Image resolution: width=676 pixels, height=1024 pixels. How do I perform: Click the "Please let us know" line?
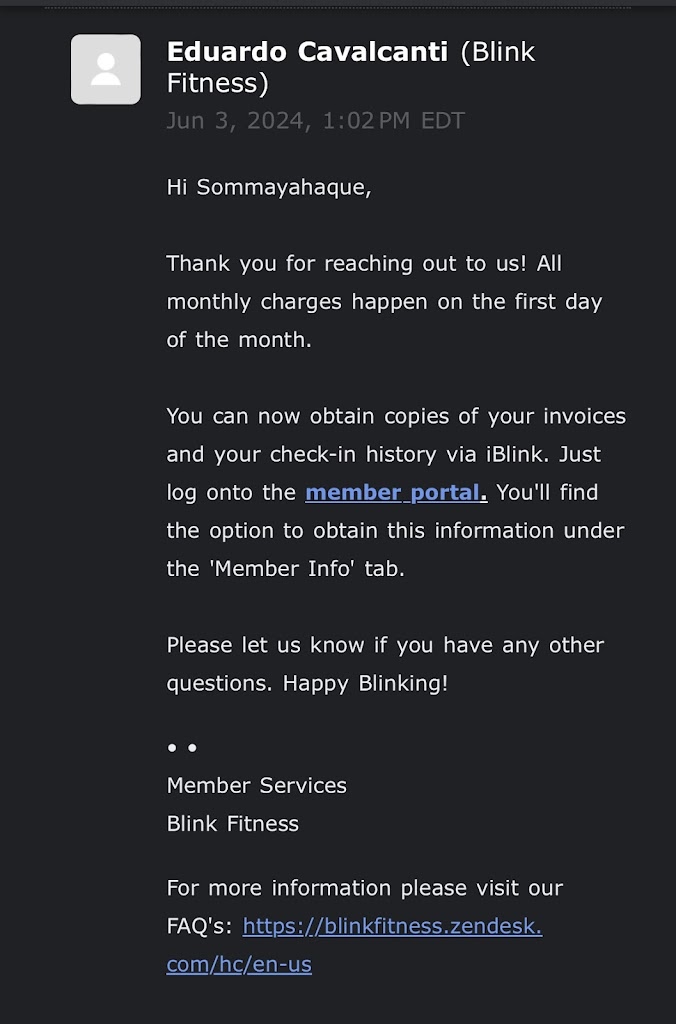384,645
